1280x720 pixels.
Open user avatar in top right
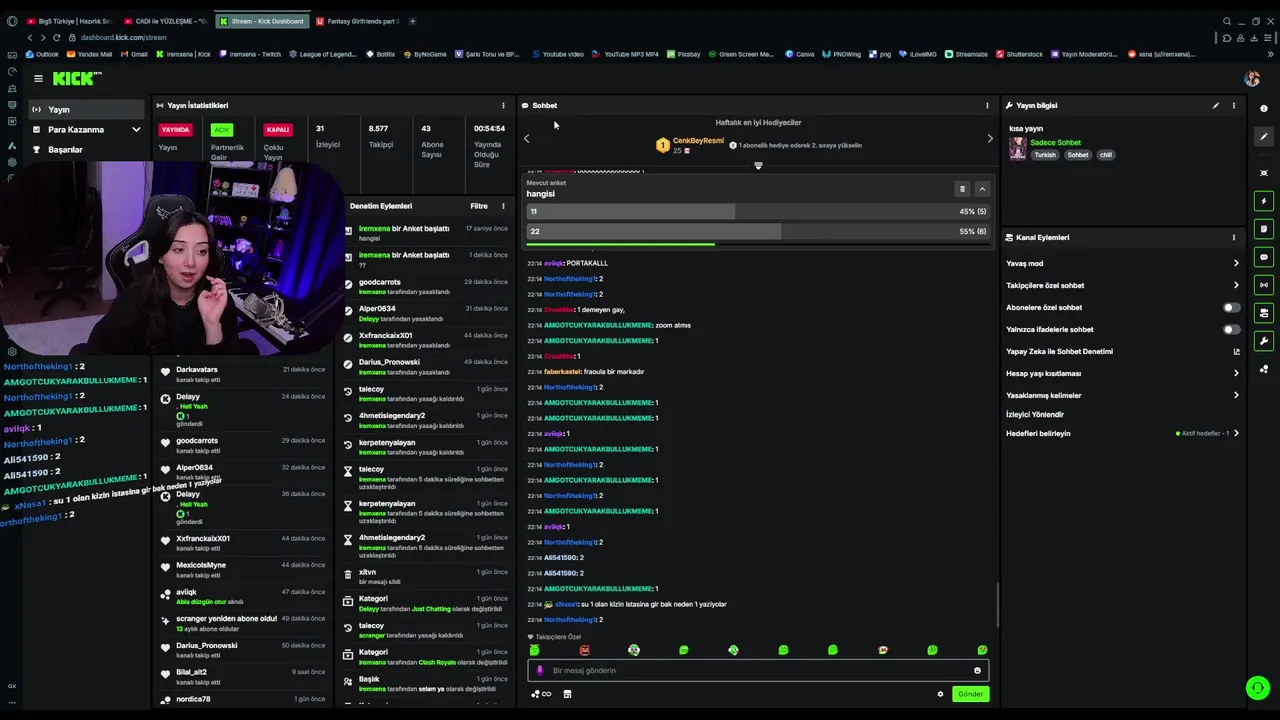pos(1252,78)
